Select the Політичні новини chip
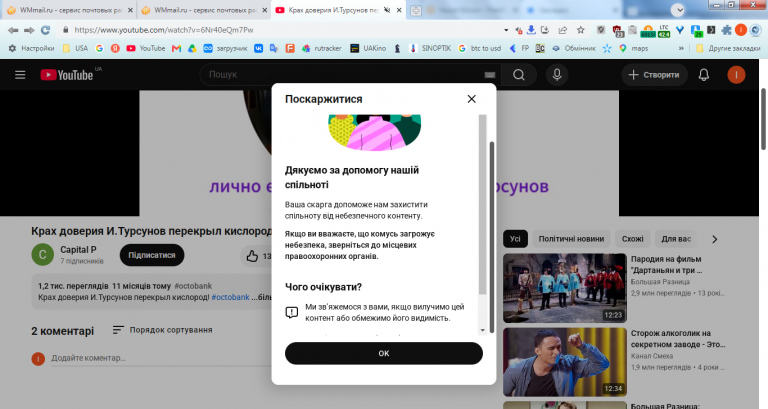The image size is (768, 409). click(571, 239)
